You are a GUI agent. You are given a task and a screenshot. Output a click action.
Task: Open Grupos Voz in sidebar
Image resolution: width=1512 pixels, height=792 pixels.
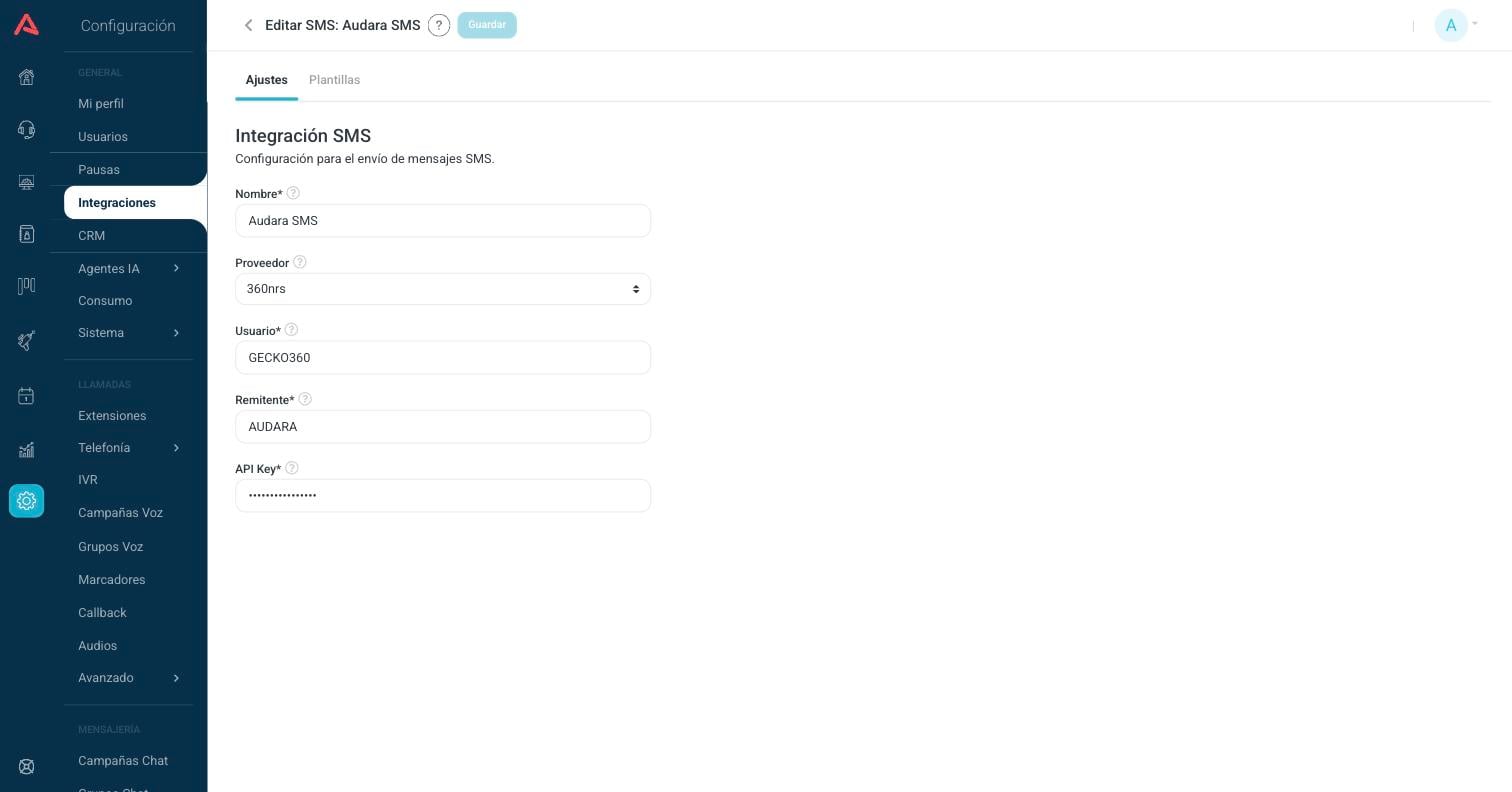click(x=110, y=547)
